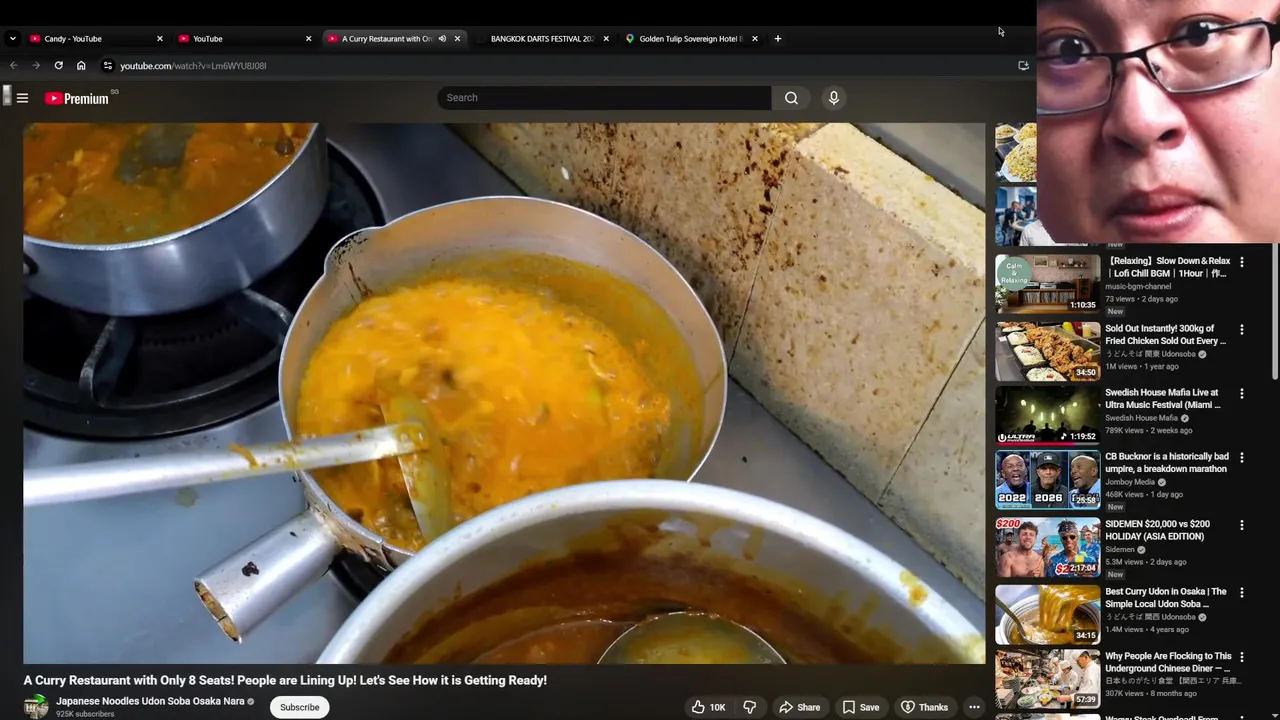This screenshot has height=720, width=1280.
Task: Share this video
Action: pos(799,707)
